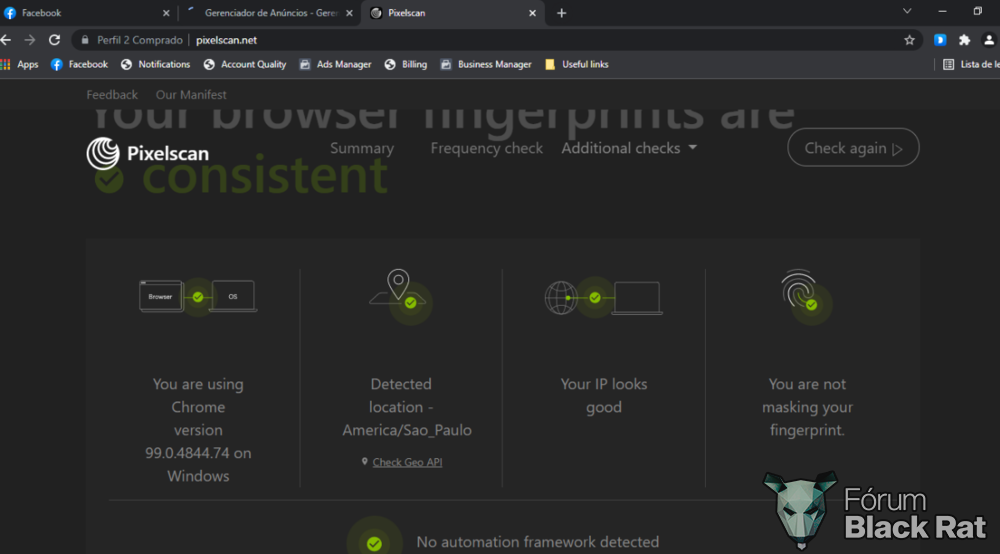Viewport: 1000px width, 554px height.
Task: Click the 'Your IP looks good' text
Action: tap(604, 395)
